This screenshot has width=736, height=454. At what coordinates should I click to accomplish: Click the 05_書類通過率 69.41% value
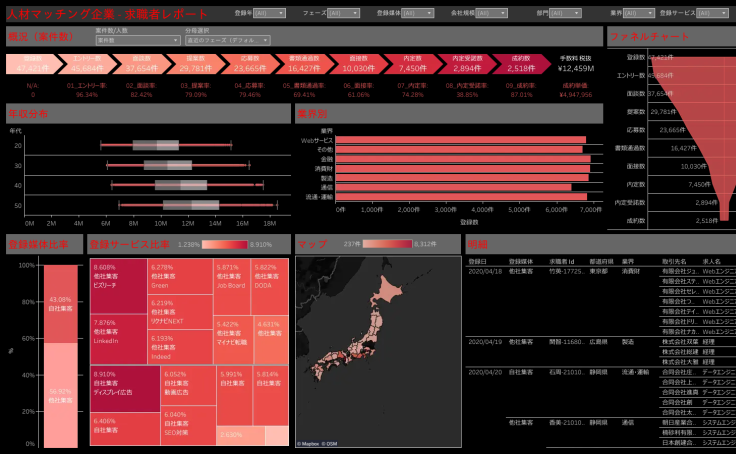click(x=304, y=95)
